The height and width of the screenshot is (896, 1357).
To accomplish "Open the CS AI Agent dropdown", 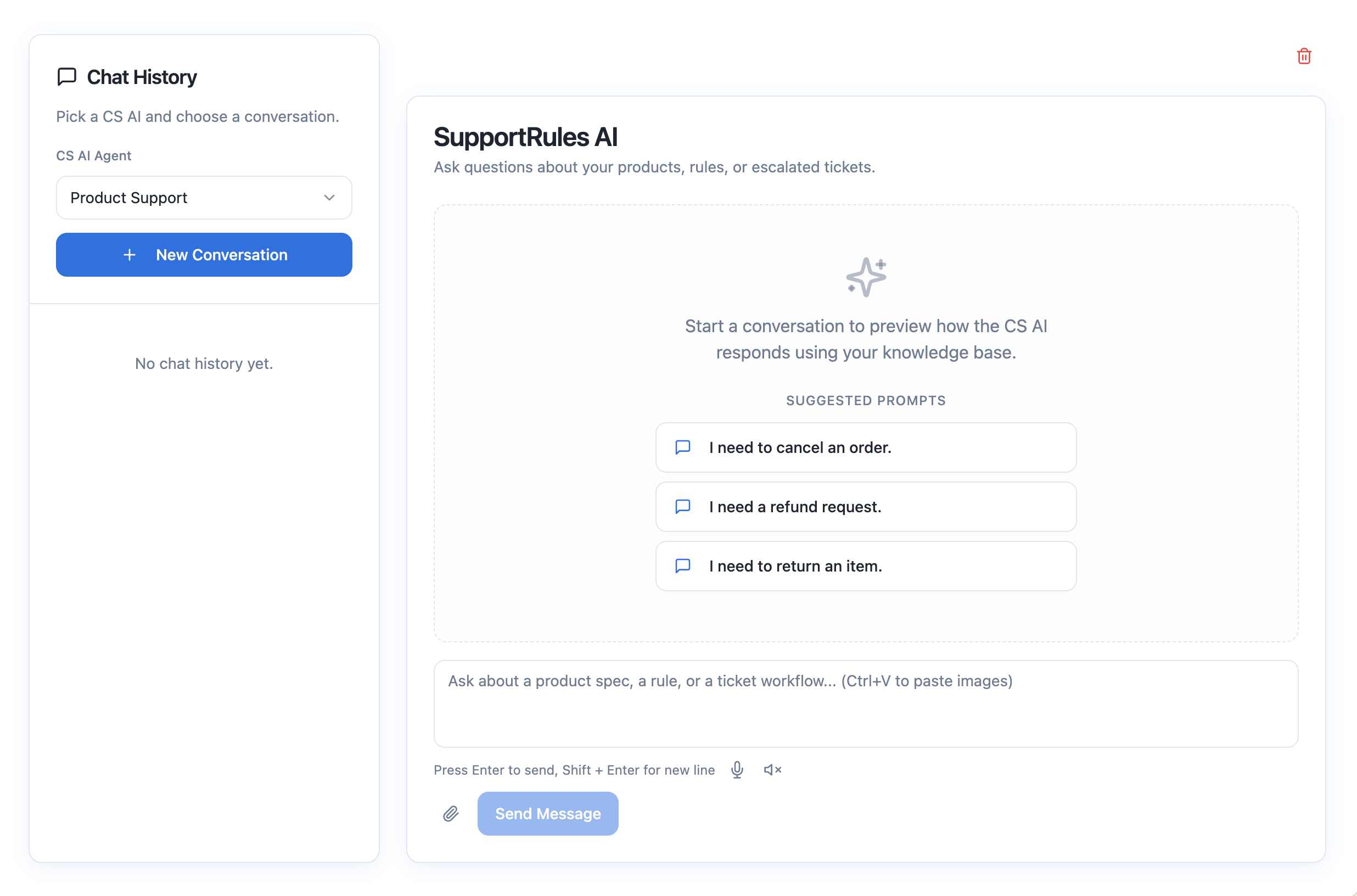I will click(x=204, y=198).
